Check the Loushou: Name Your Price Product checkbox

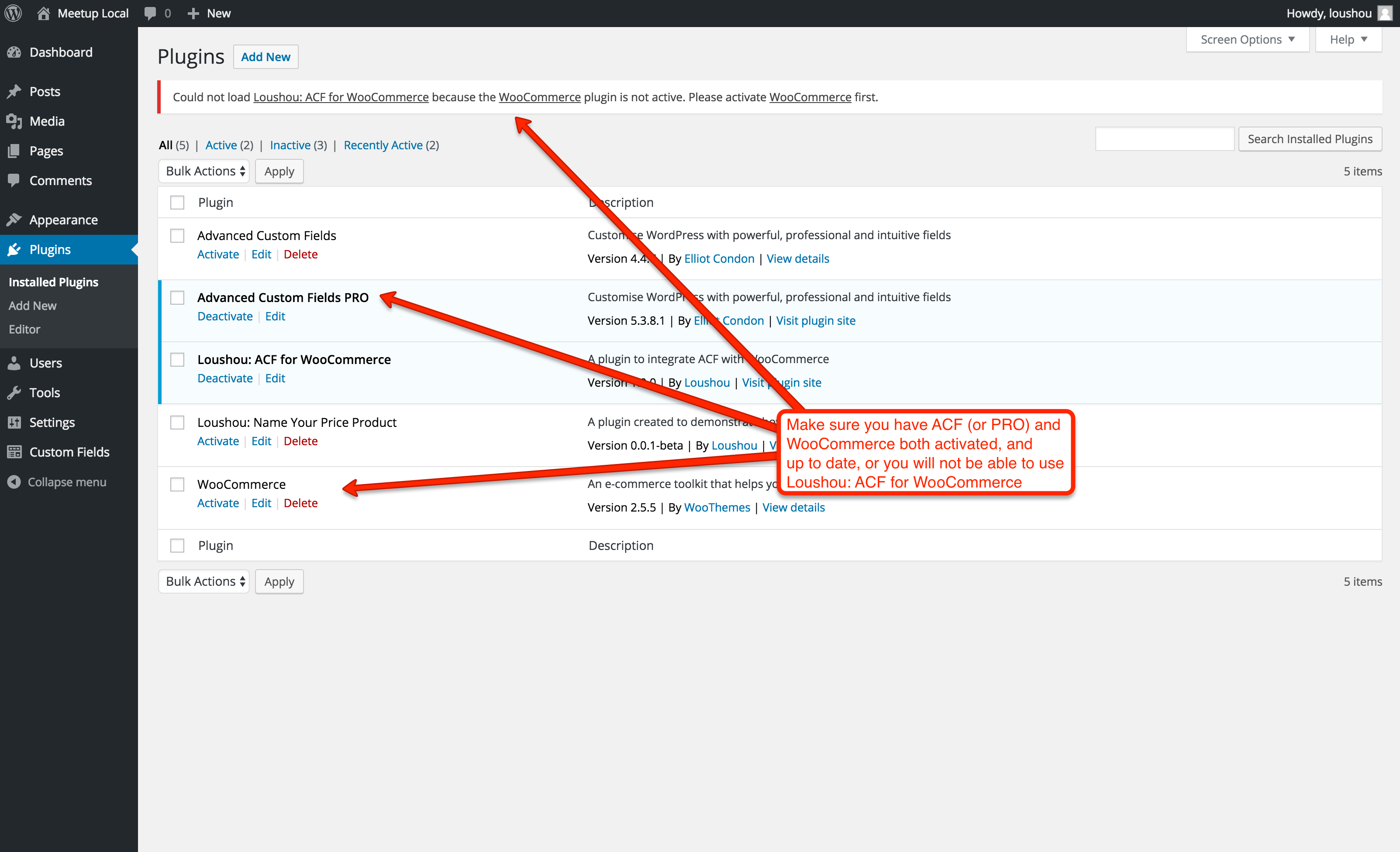pos(177,422)
